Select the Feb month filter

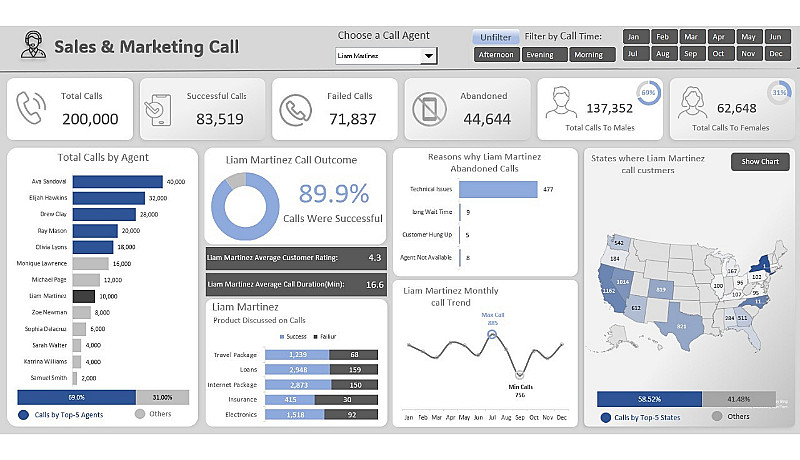(x=664, y=37)
